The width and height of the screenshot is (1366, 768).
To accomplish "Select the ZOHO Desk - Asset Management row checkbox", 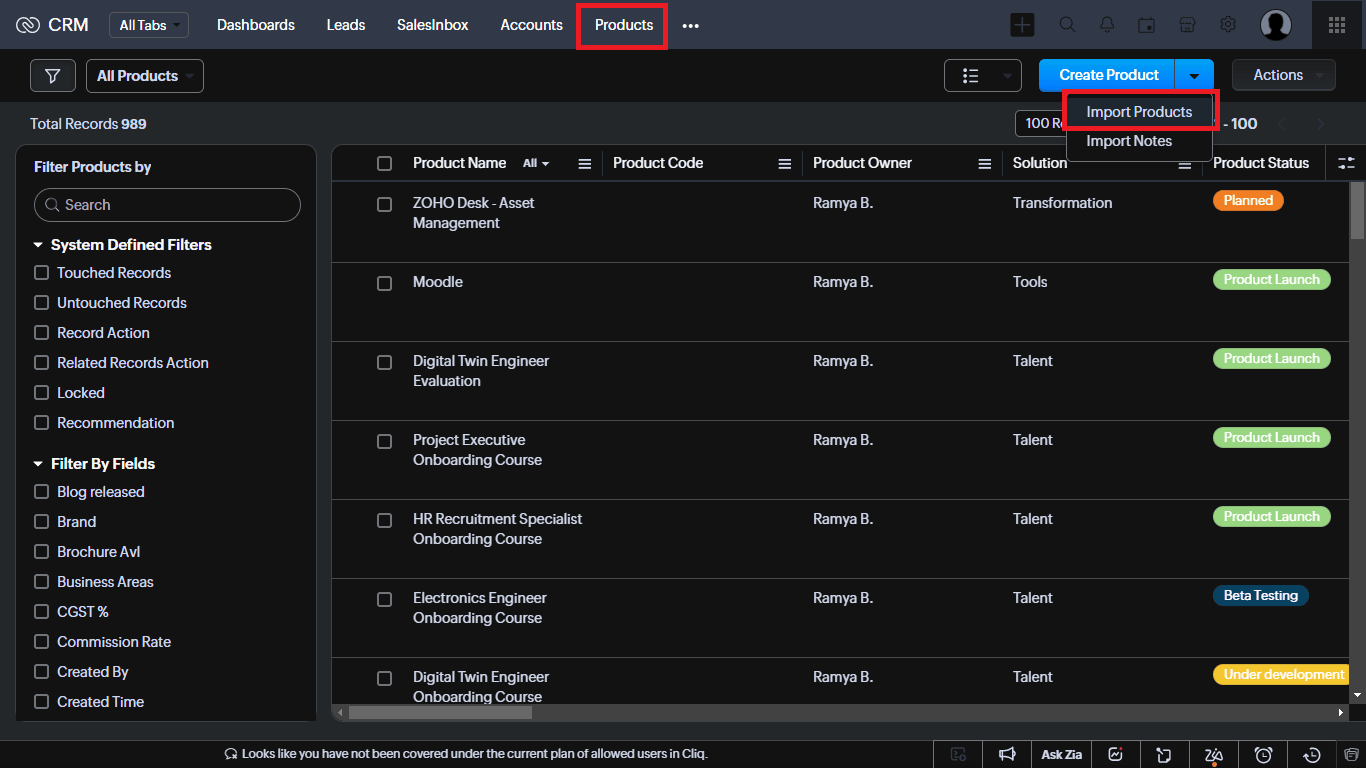I will [384, 204].
